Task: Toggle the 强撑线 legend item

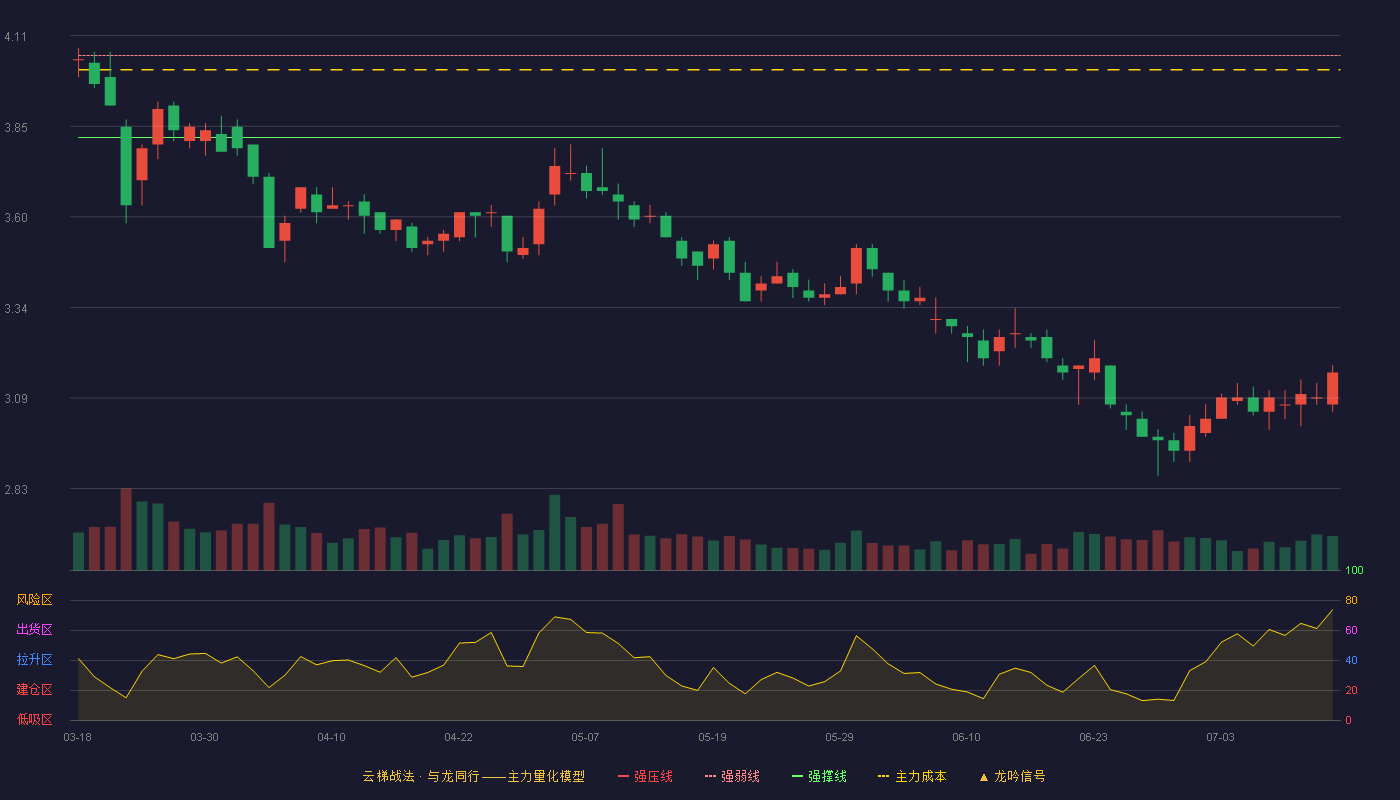Action: (819, 776)
